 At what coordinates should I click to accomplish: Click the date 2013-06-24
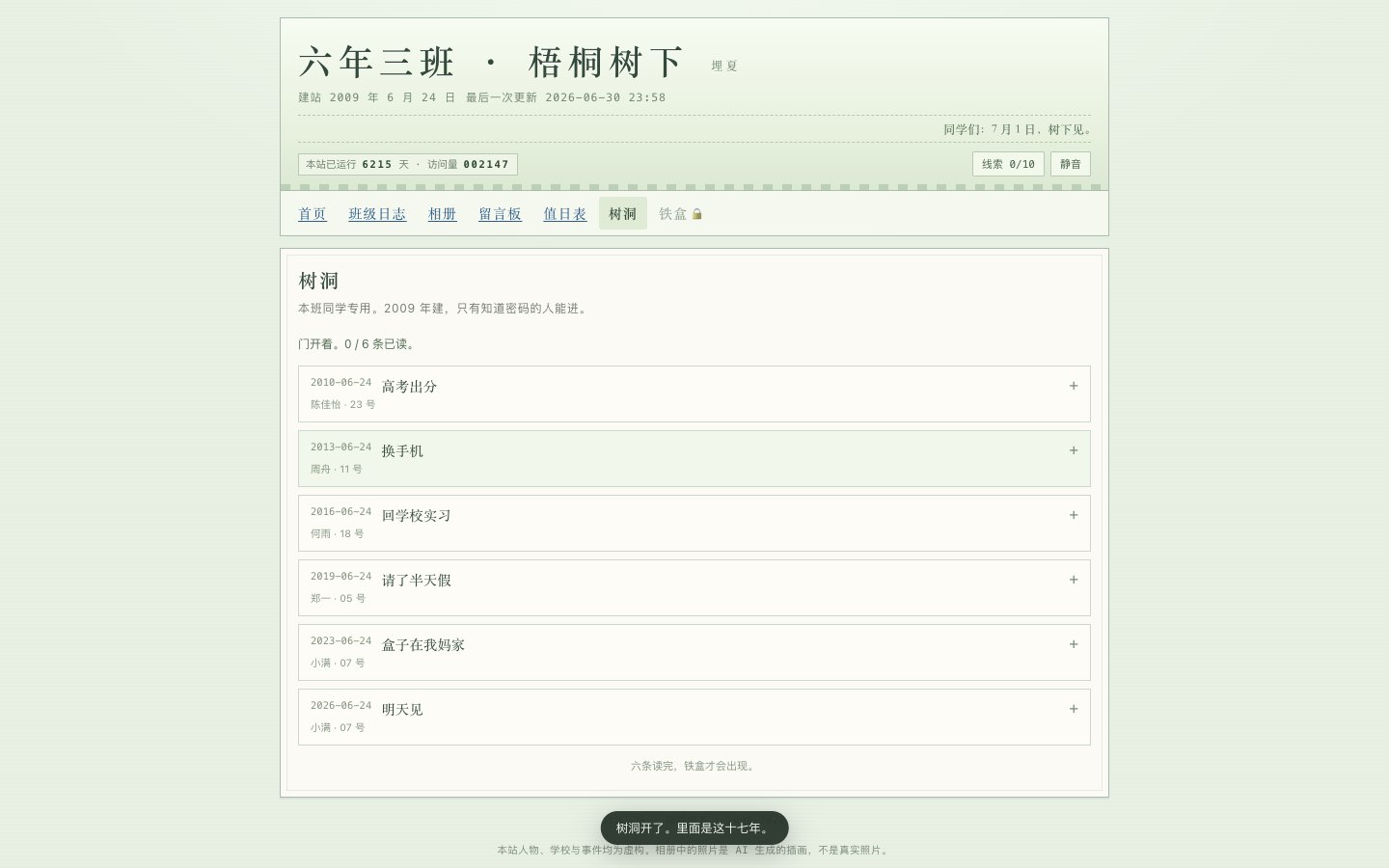[340, 448]
